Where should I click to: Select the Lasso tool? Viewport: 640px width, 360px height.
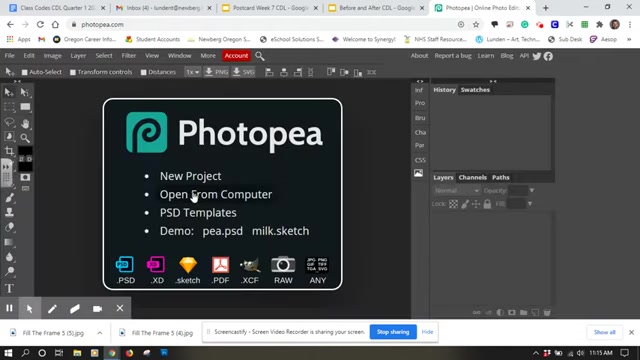[x=9, y=122]
